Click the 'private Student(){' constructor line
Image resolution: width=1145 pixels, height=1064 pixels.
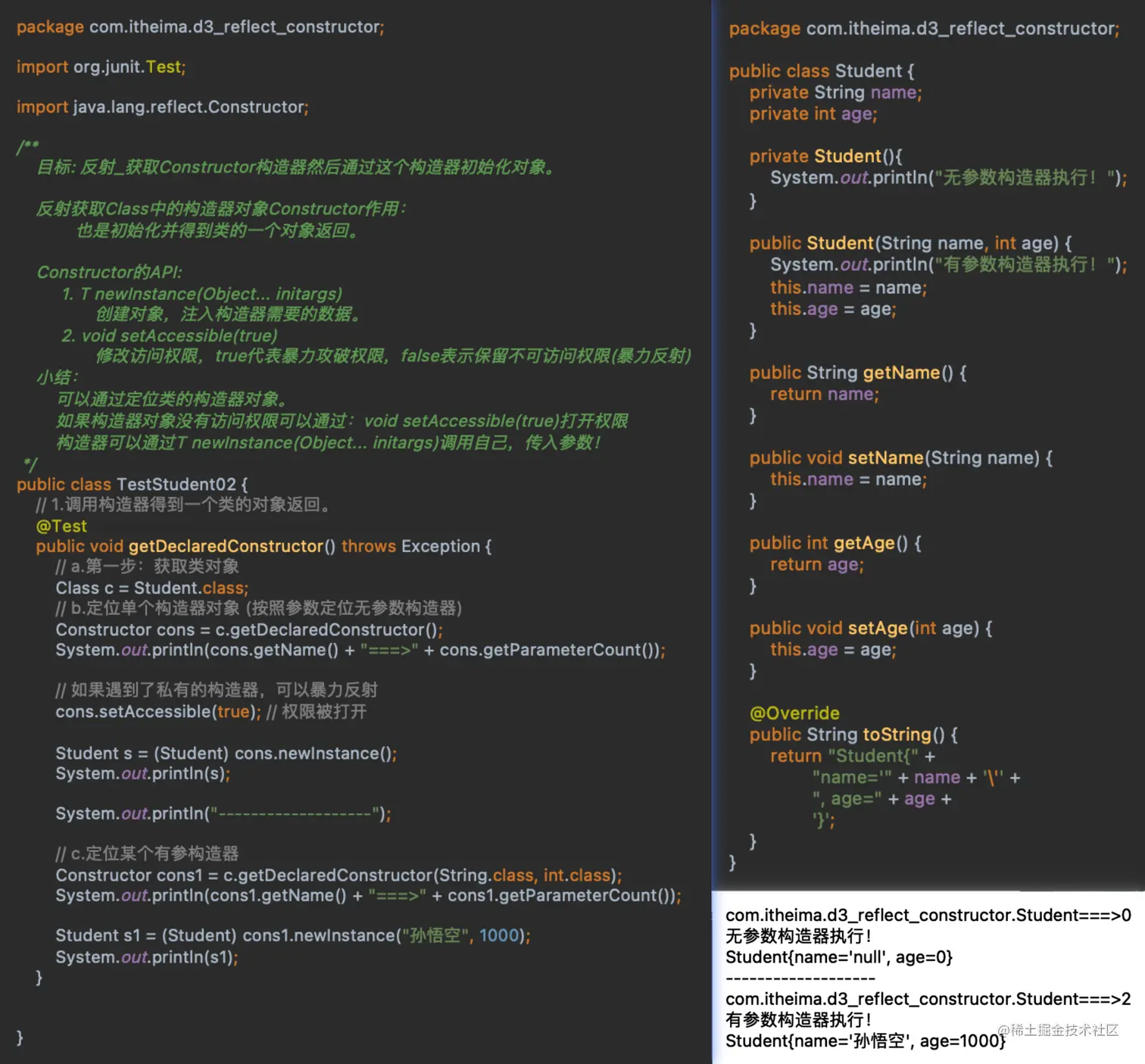[825, 156]
